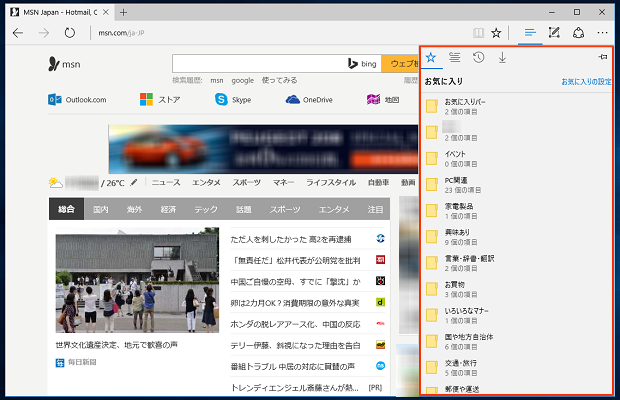Open the お買物 favorites folder
The height and width of the screenshot is (400, 620).
click(516, 289)
